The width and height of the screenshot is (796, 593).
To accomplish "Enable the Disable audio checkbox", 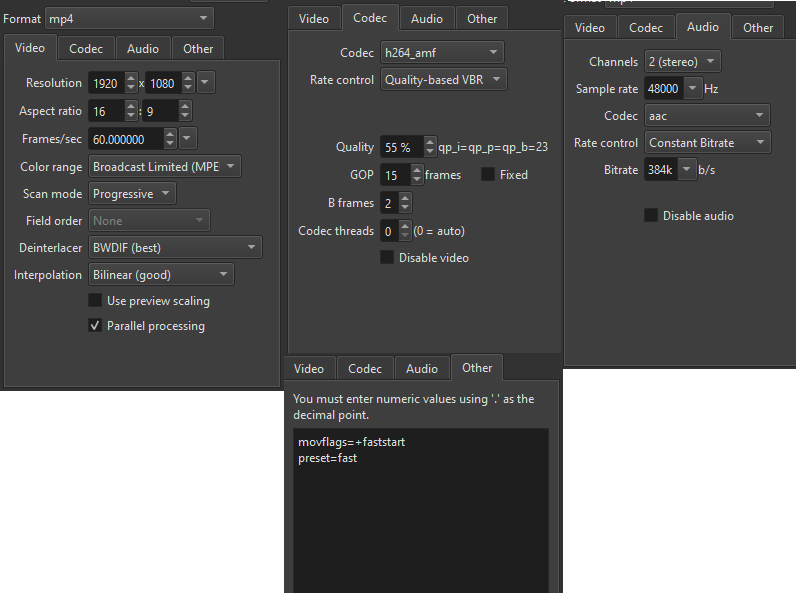I will point(651,215).
